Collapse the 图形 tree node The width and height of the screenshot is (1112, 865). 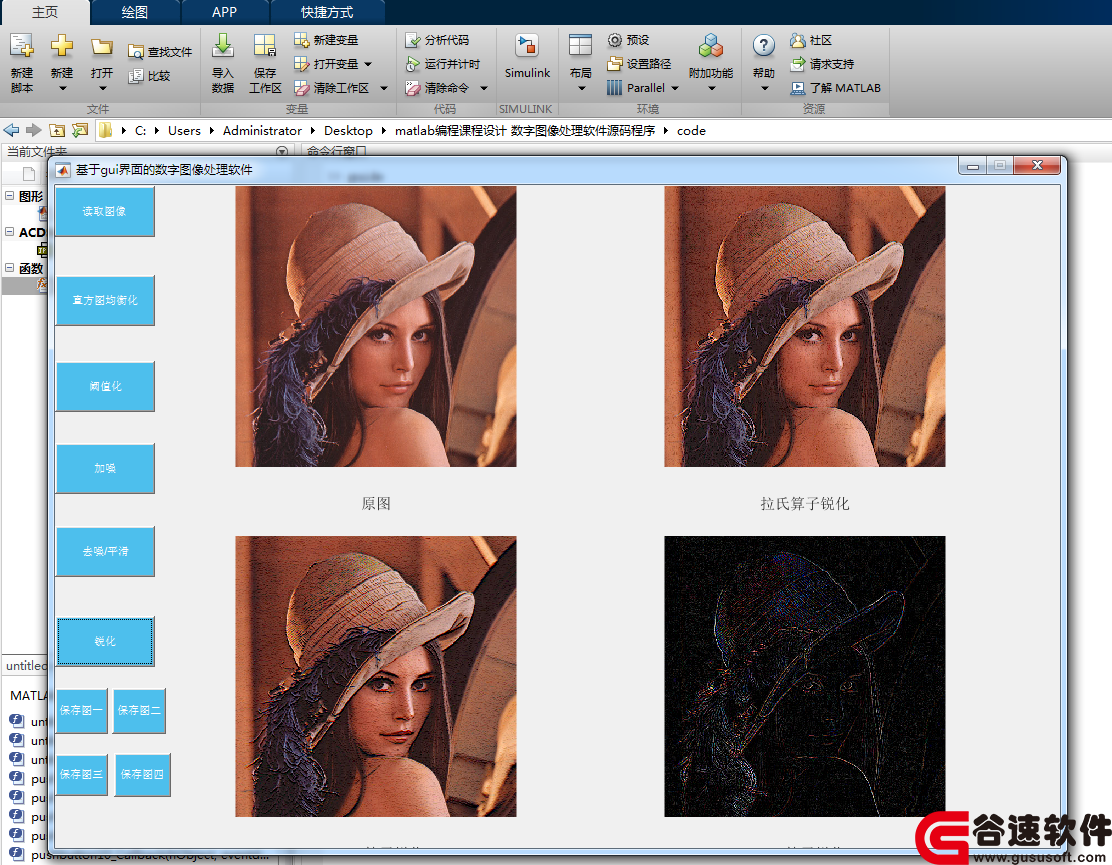click(10, 195)
